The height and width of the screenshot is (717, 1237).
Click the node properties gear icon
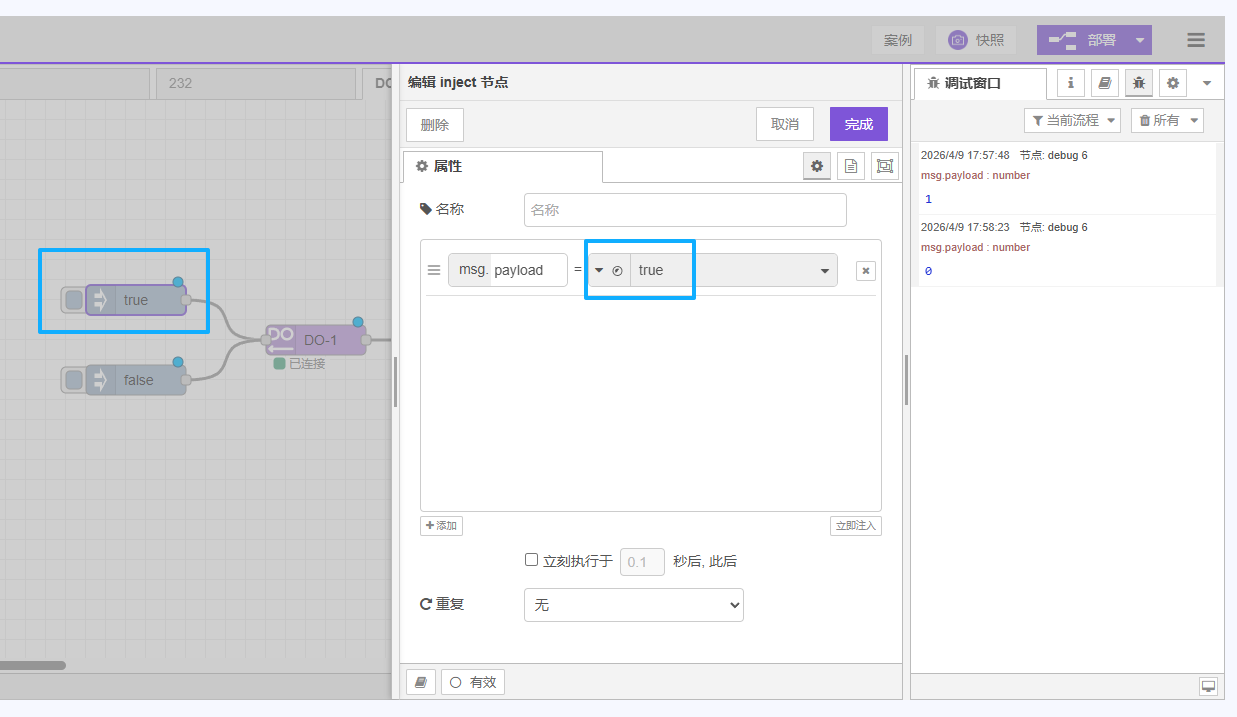pos(817,166)
